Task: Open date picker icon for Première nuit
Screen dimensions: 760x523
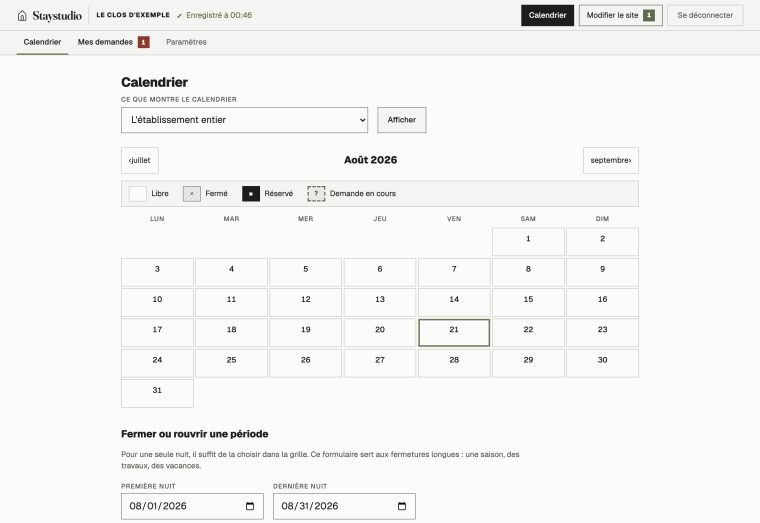Action: [x=250, y=506]
